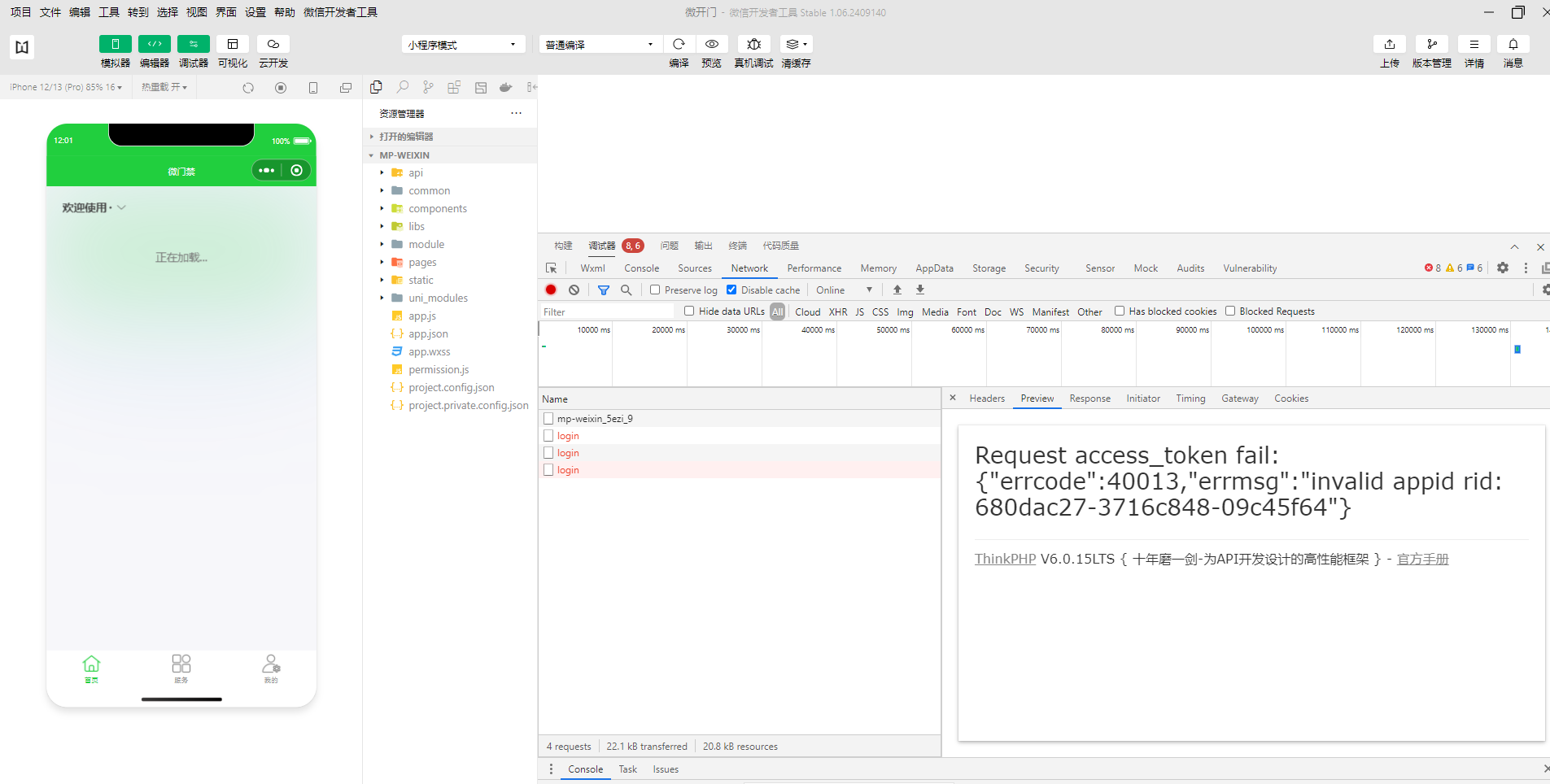Open project details (详情)
The image size is (1550, 784).
point(1474,44)
